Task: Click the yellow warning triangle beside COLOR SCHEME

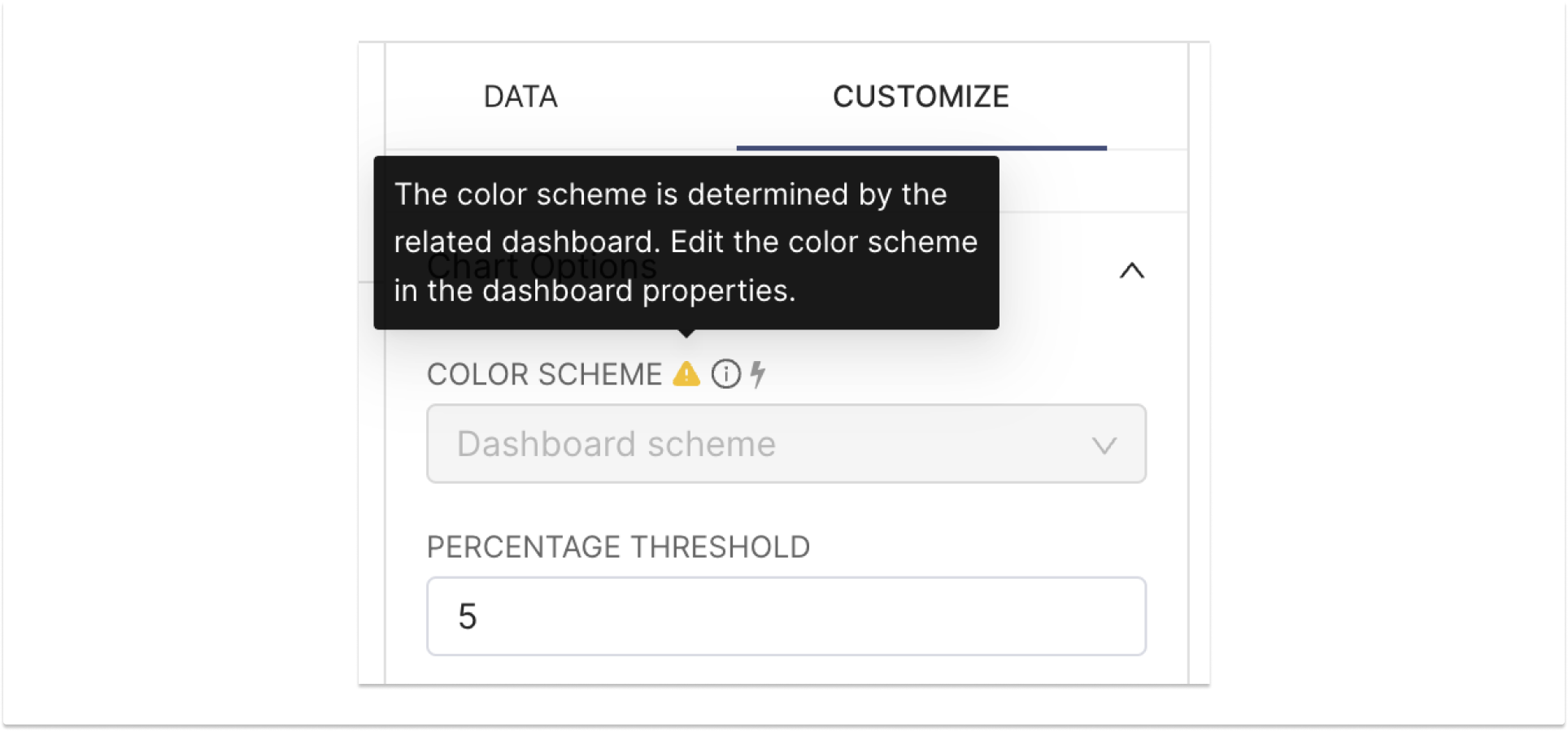Action: [x=687, y=375]
